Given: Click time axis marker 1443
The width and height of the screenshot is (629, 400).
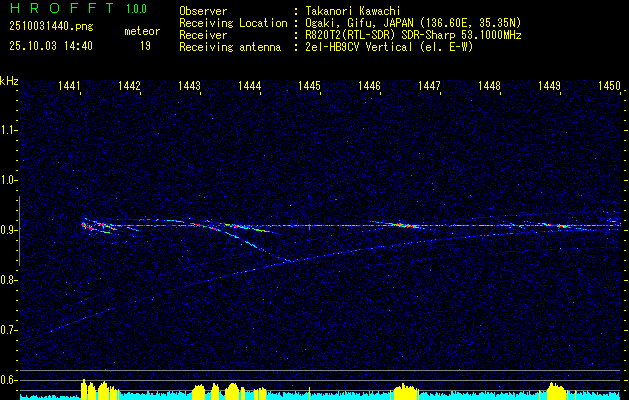Looking at the screenshot, I should (189, 85).
